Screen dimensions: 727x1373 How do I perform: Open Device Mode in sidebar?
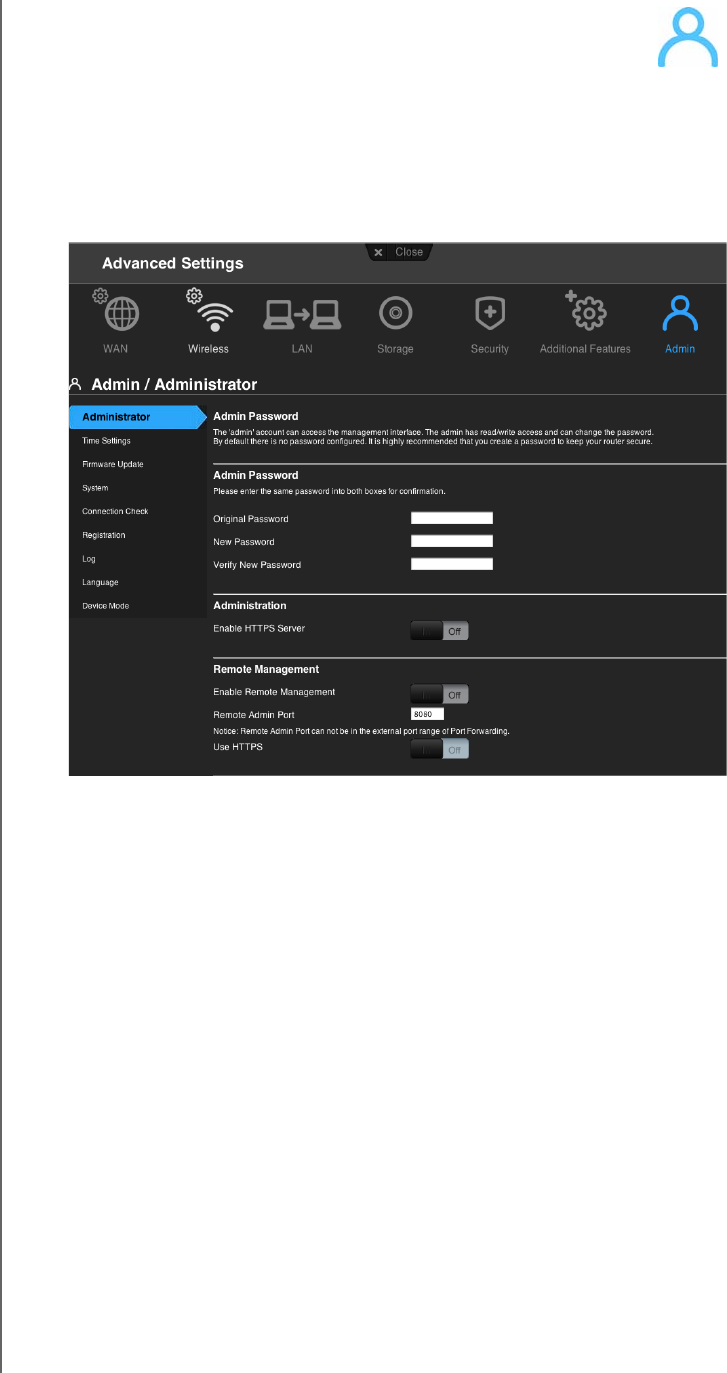(105, 606)
